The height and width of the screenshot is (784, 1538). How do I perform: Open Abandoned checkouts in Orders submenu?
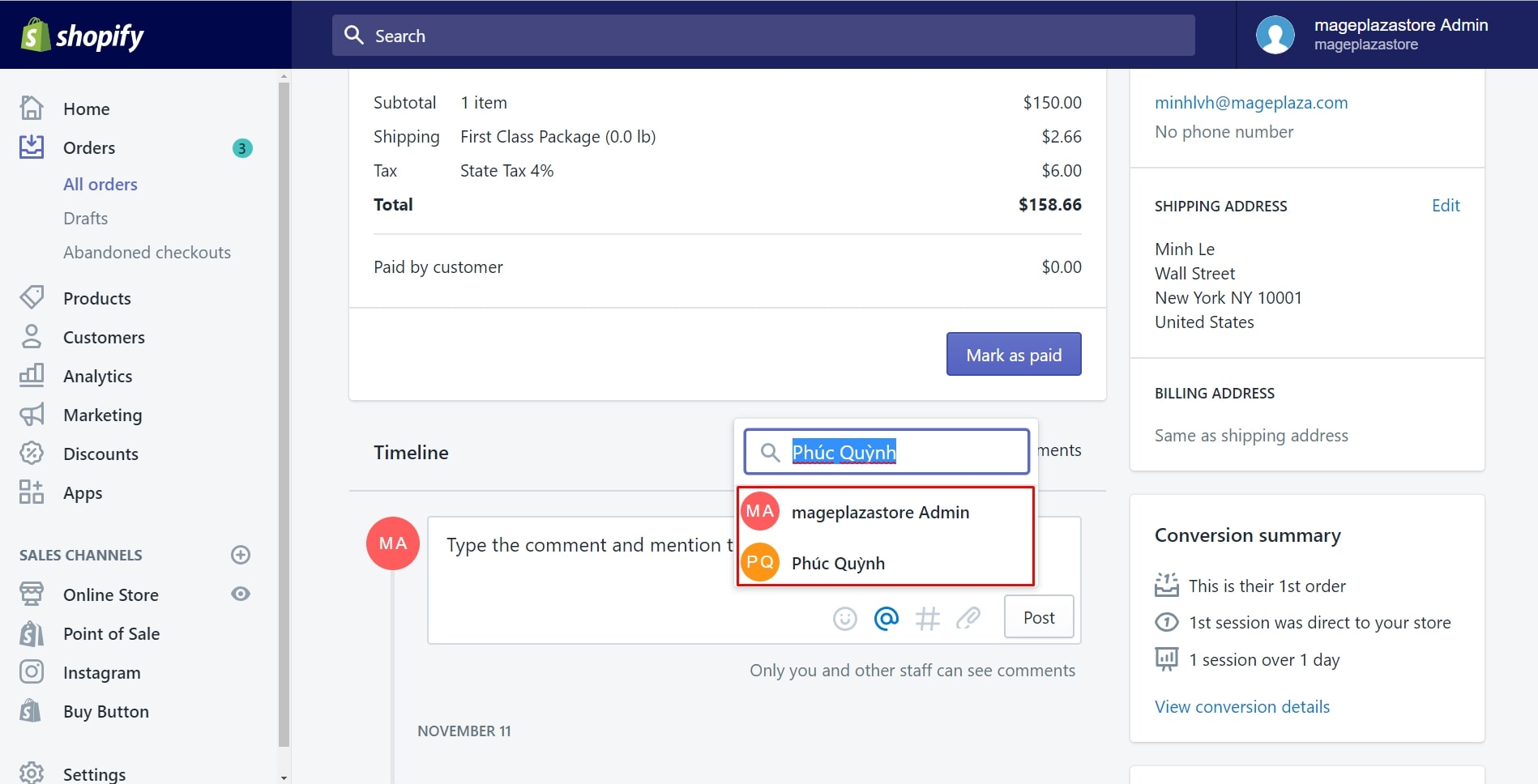[x=147, y=253]
